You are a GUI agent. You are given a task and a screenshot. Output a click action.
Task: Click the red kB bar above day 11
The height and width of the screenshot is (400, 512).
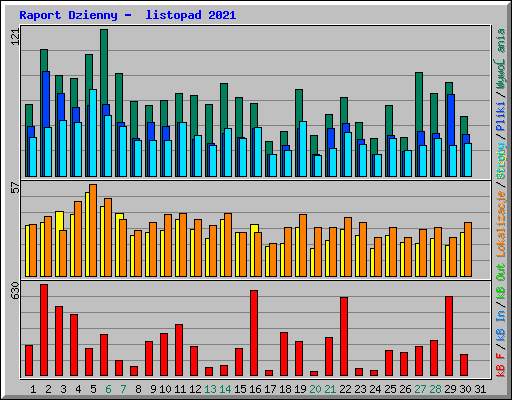(x=179, y=350)
